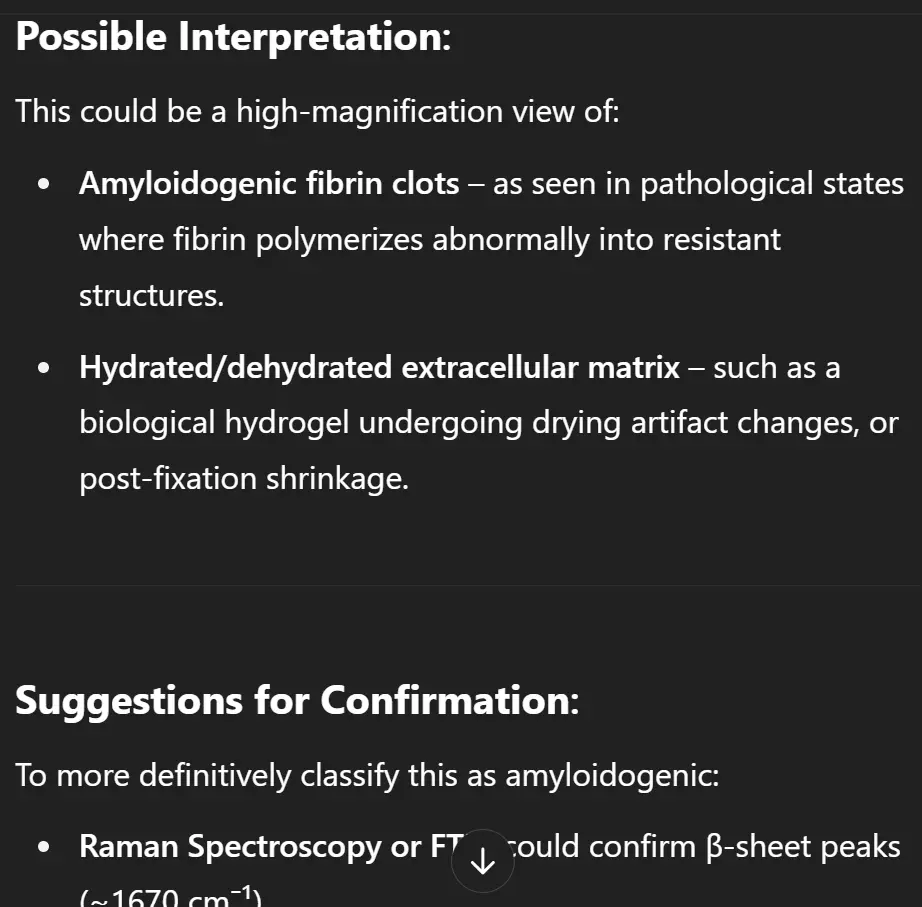Click the line 'This could be a high-magnification view of:'
The width and height of the screenshot is (922, 907).
[x=318, y=111]
